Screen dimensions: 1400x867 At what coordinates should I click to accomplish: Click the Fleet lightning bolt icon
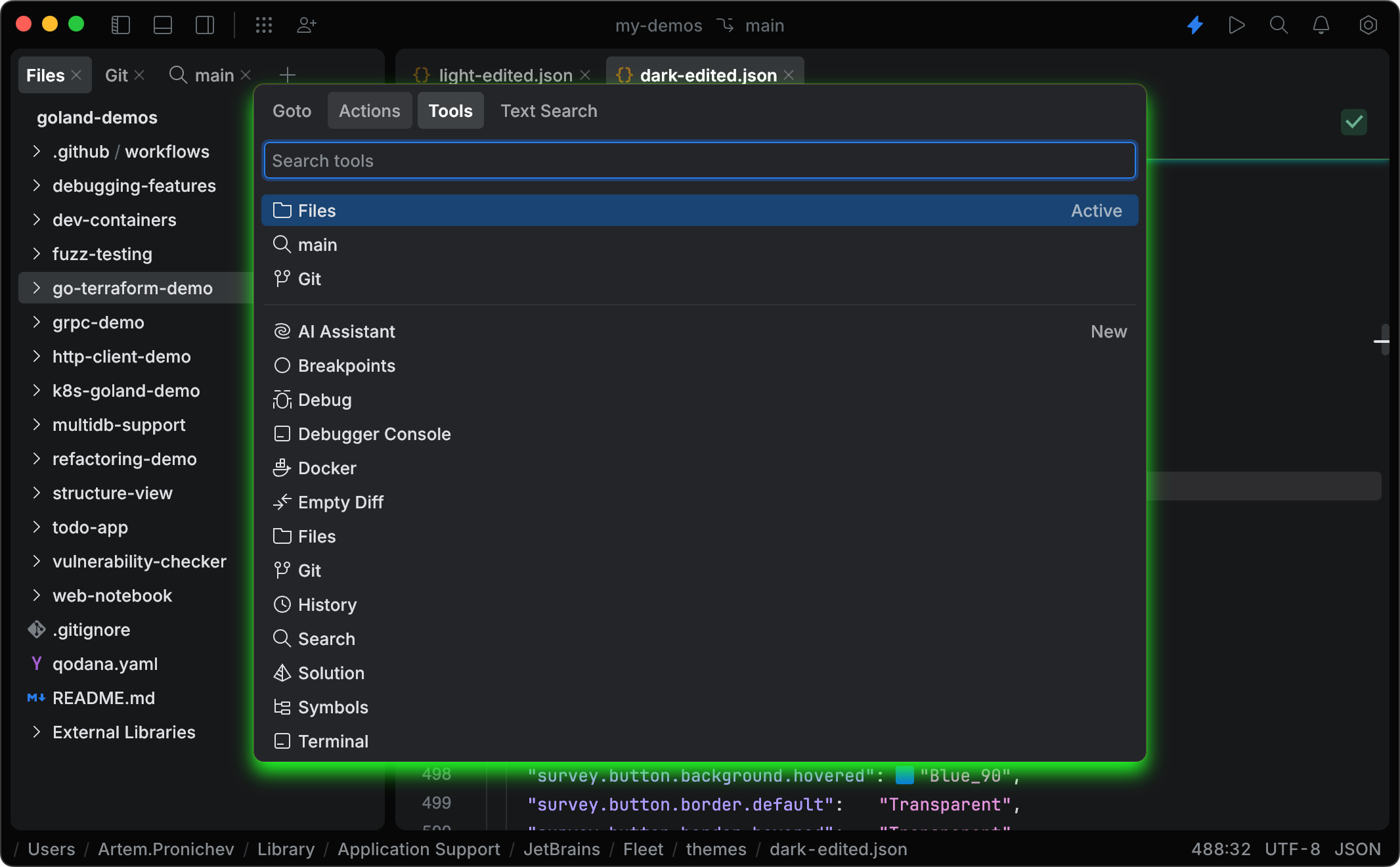[1195, 25]
